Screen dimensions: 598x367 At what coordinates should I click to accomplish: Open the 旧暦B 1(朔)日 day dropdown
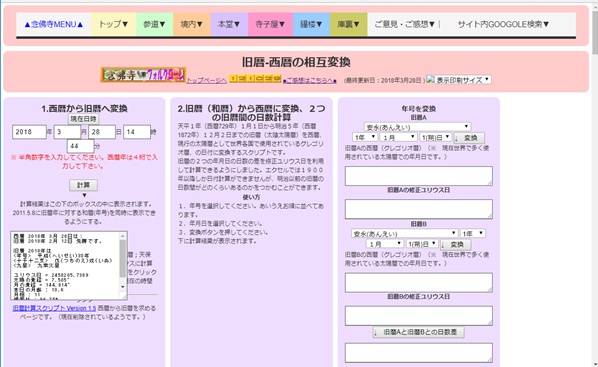422,244
